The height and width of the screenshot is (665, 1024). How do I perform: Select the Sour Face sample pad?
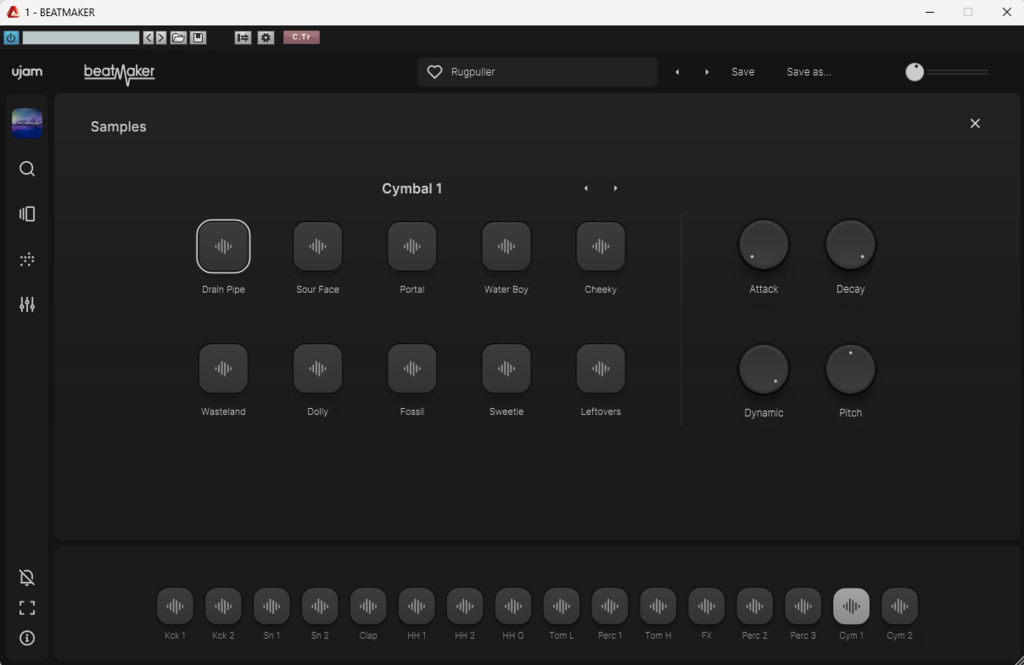(317, 246)
